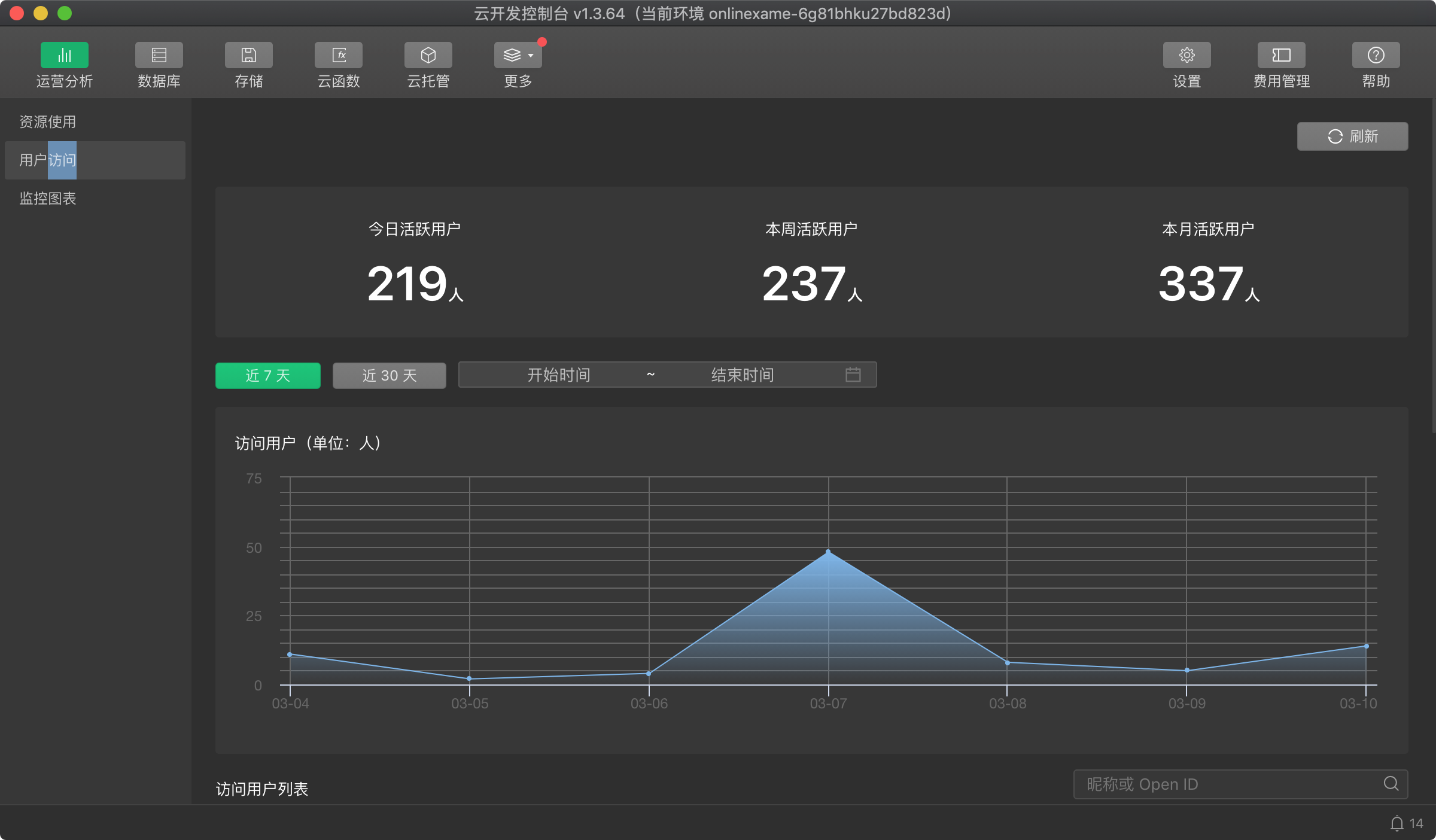Open the 云函数 cloud functions icon
This screenshot has width=1436, height=840.
click(338, 56)
